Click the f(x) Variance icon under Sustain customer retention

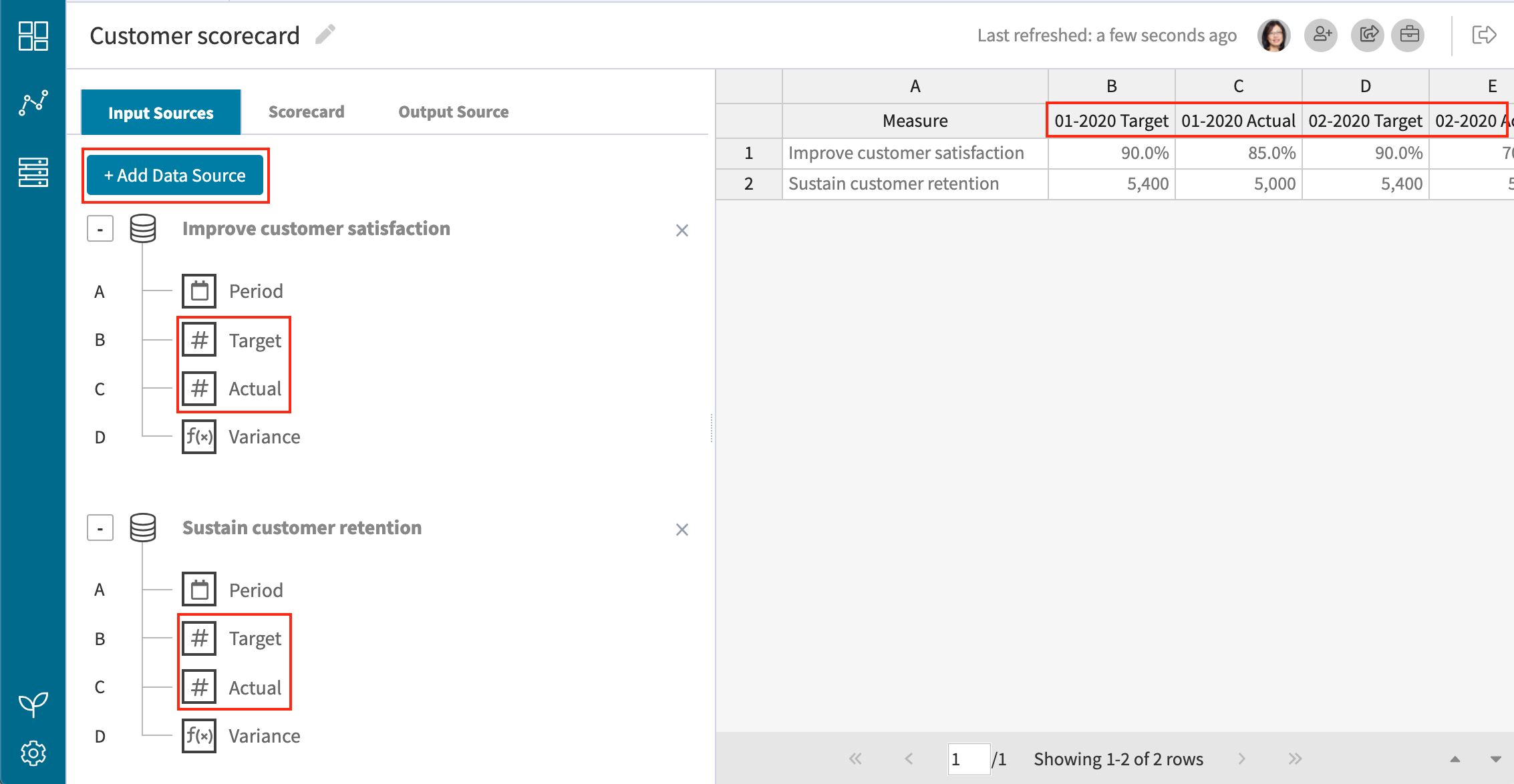click(x=198, y=735)
